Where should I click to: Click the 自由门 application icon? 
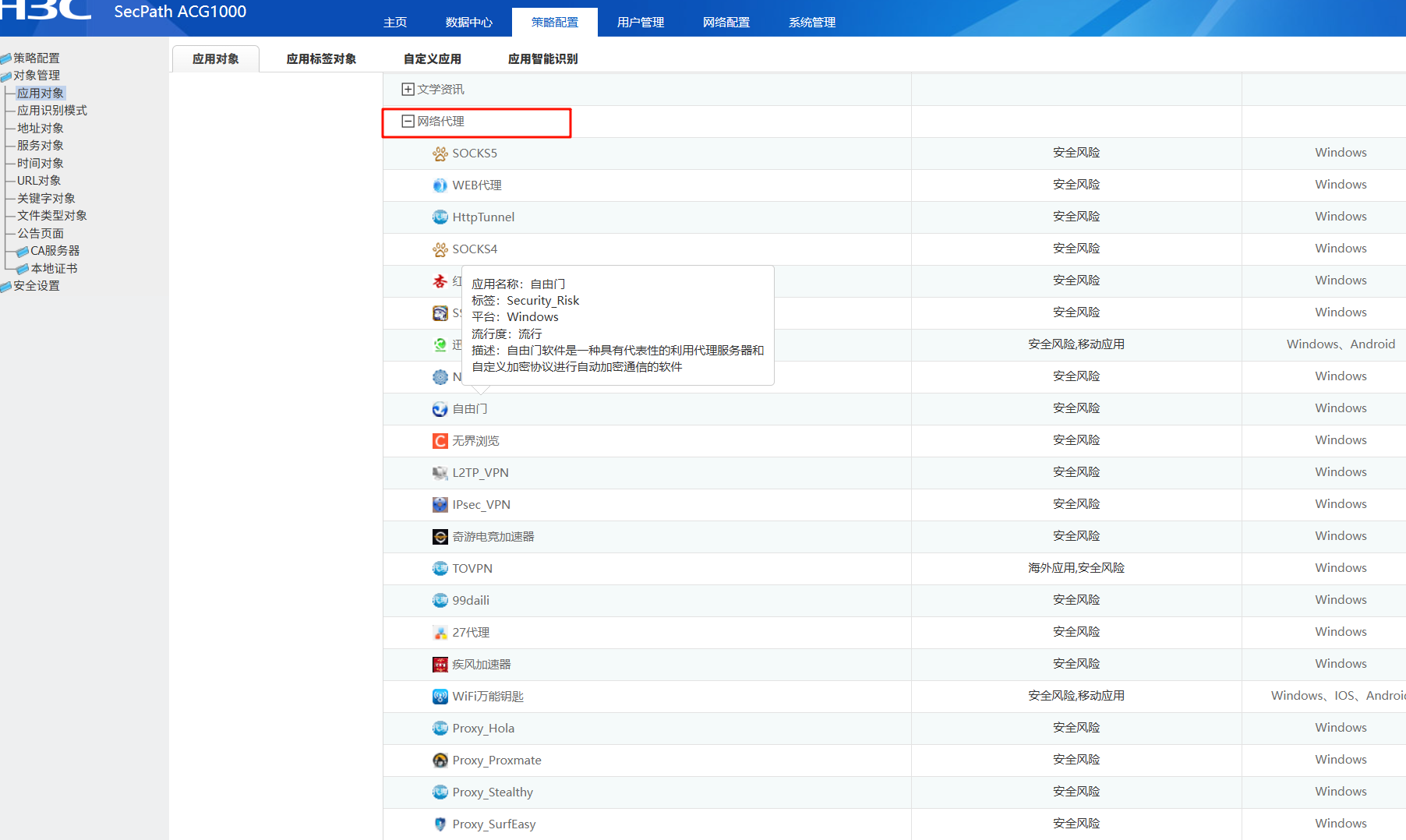coord(440,409)
